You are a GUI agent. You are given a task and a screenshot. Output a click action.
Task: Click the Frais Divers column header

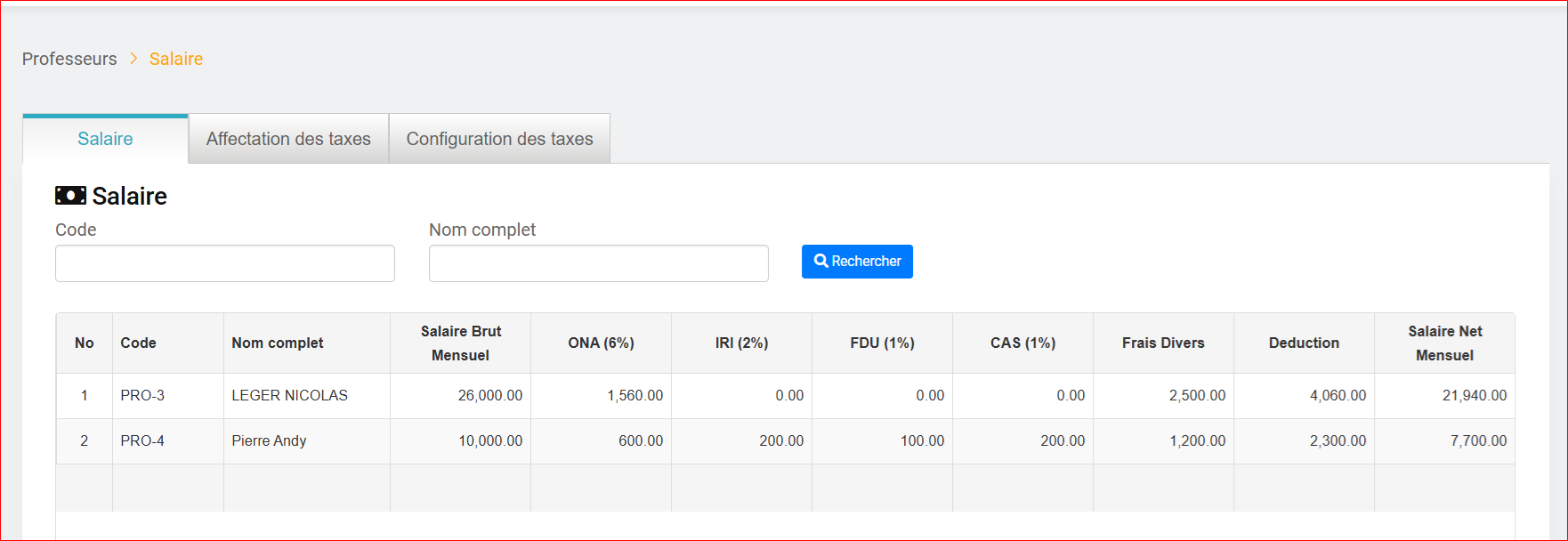(1163, 343)
